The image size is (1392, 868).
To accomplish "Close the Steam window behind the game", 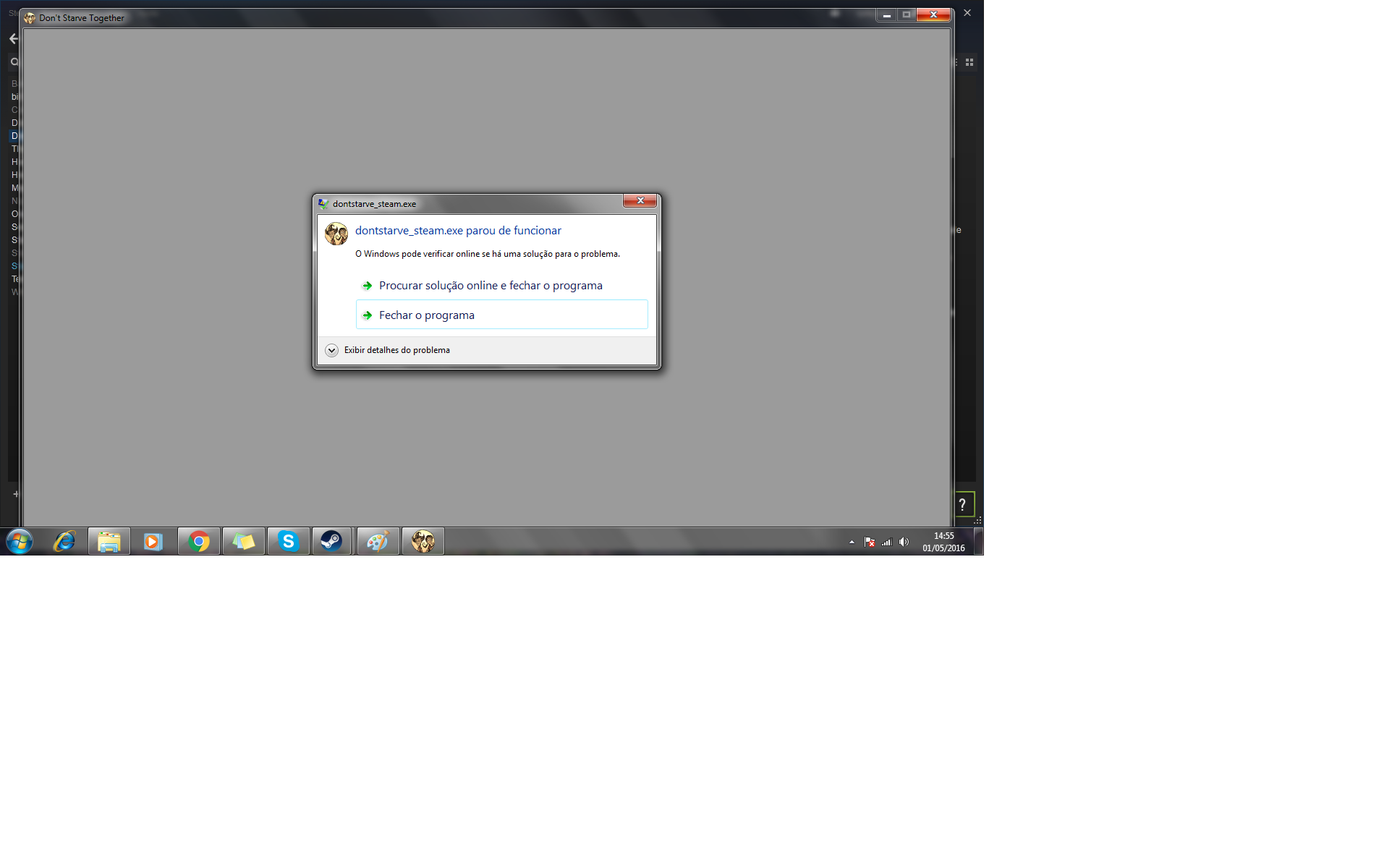I will click(967, 13).
